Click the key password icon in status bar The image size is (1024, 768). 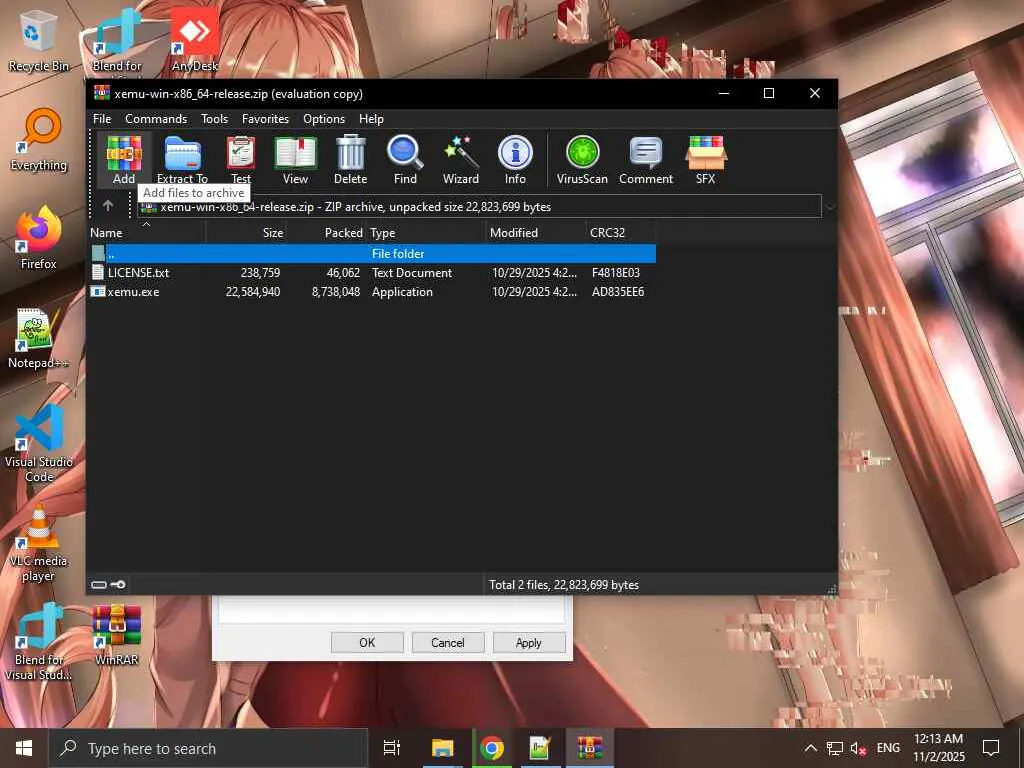[118, 584]
